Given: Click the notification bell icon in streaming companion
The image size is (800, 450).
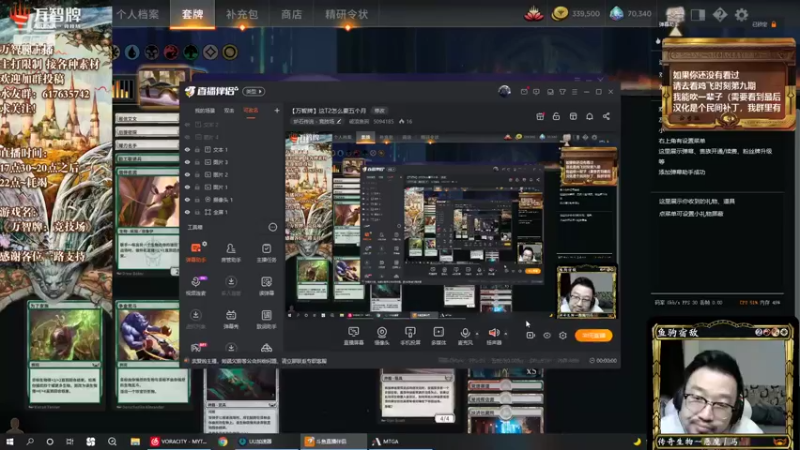Looking at the screenshot, I should point(589,116).
